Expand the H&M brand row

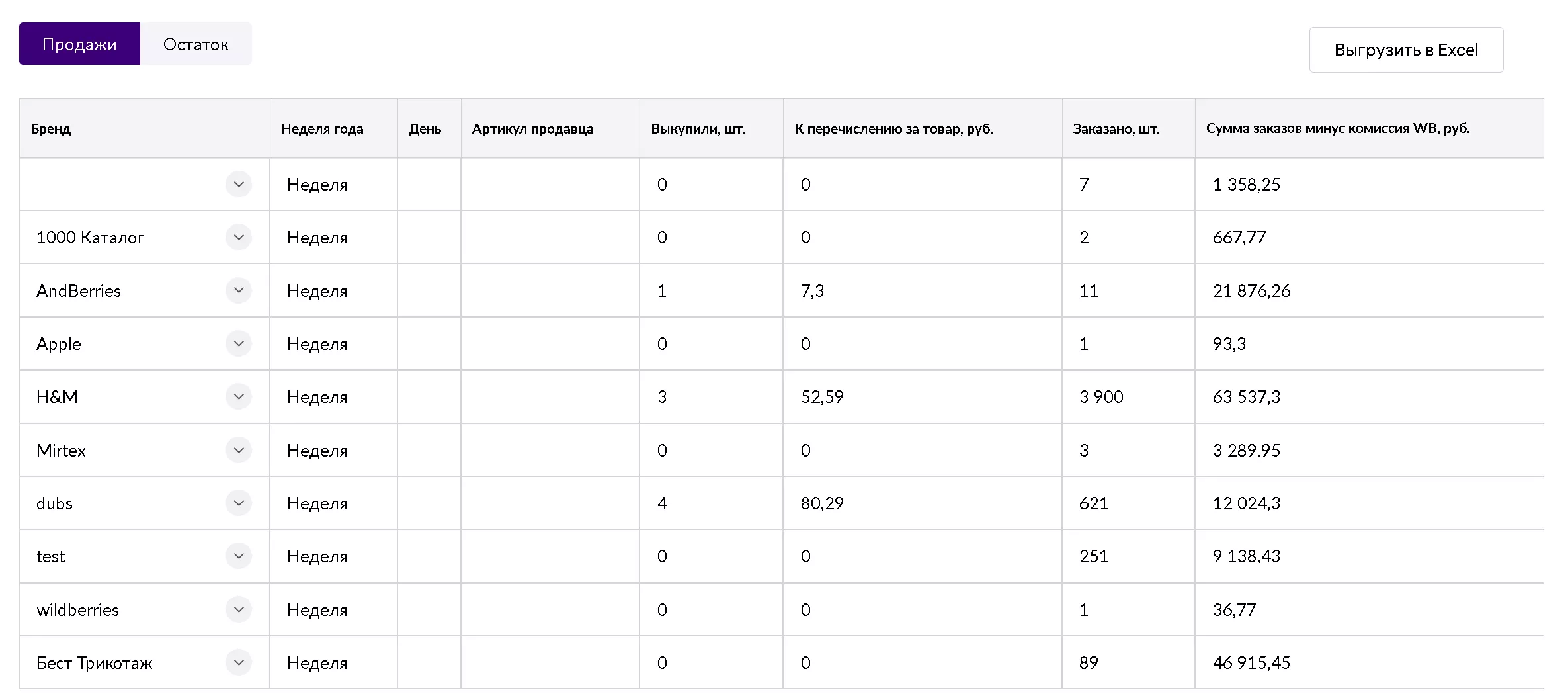pos(239,397)
